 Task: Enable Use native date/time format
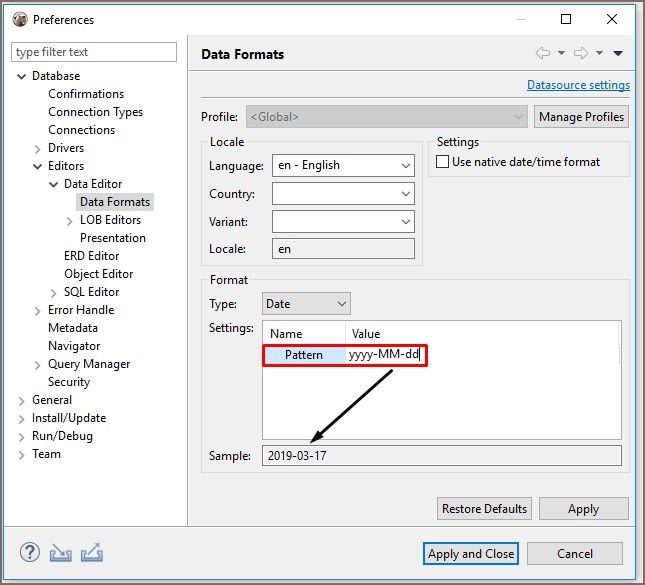(x=443, y=162)
